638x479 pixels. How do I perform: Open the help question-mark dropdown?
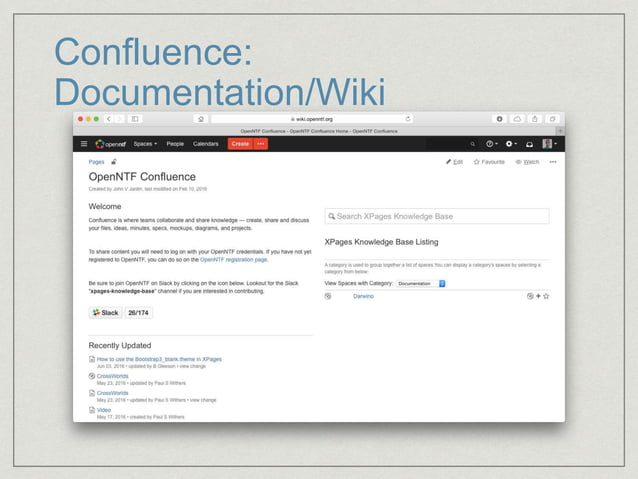coord(492,144)
